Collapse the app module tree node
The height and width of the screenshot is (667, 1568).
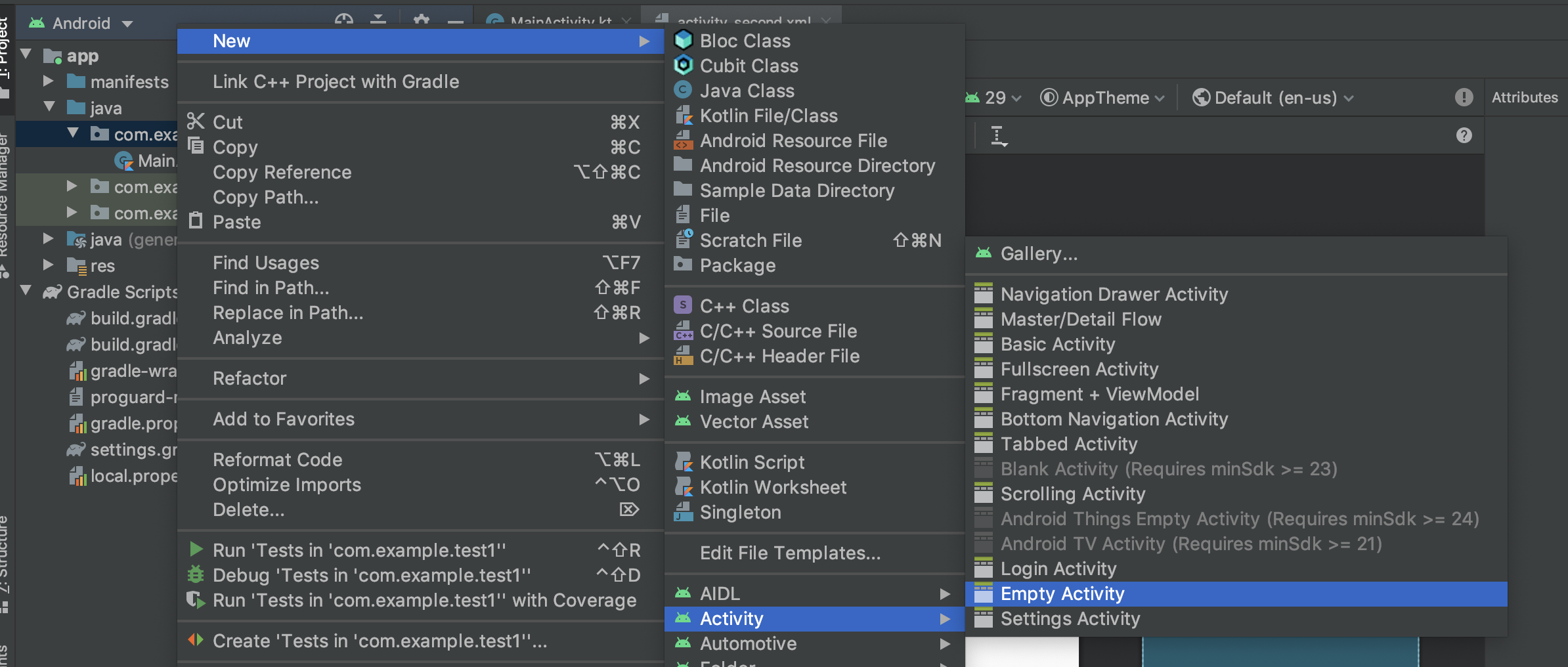tap(26, 54)
